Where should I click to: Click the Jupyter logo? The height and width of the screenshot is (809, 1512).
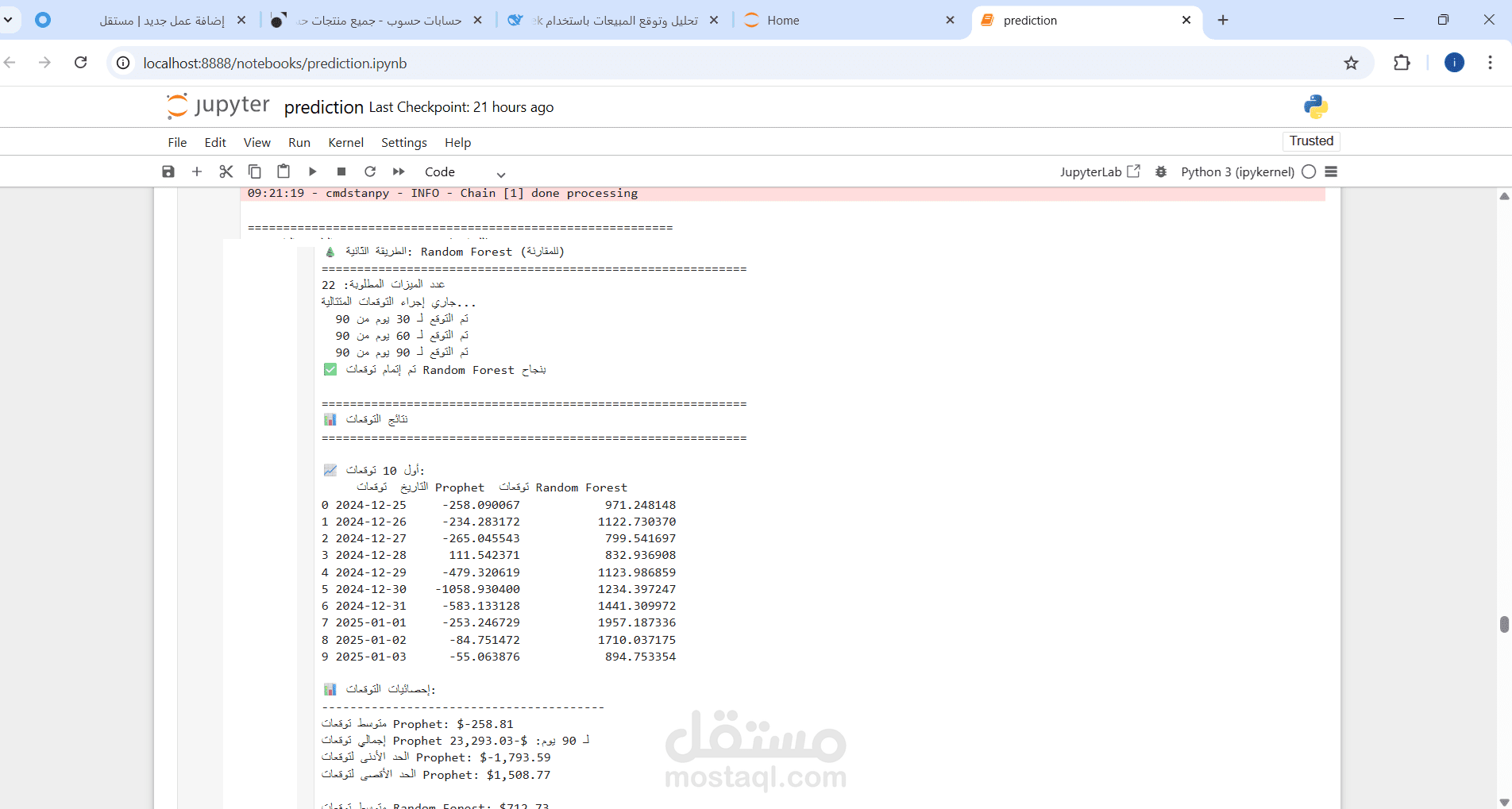(218, 106)
